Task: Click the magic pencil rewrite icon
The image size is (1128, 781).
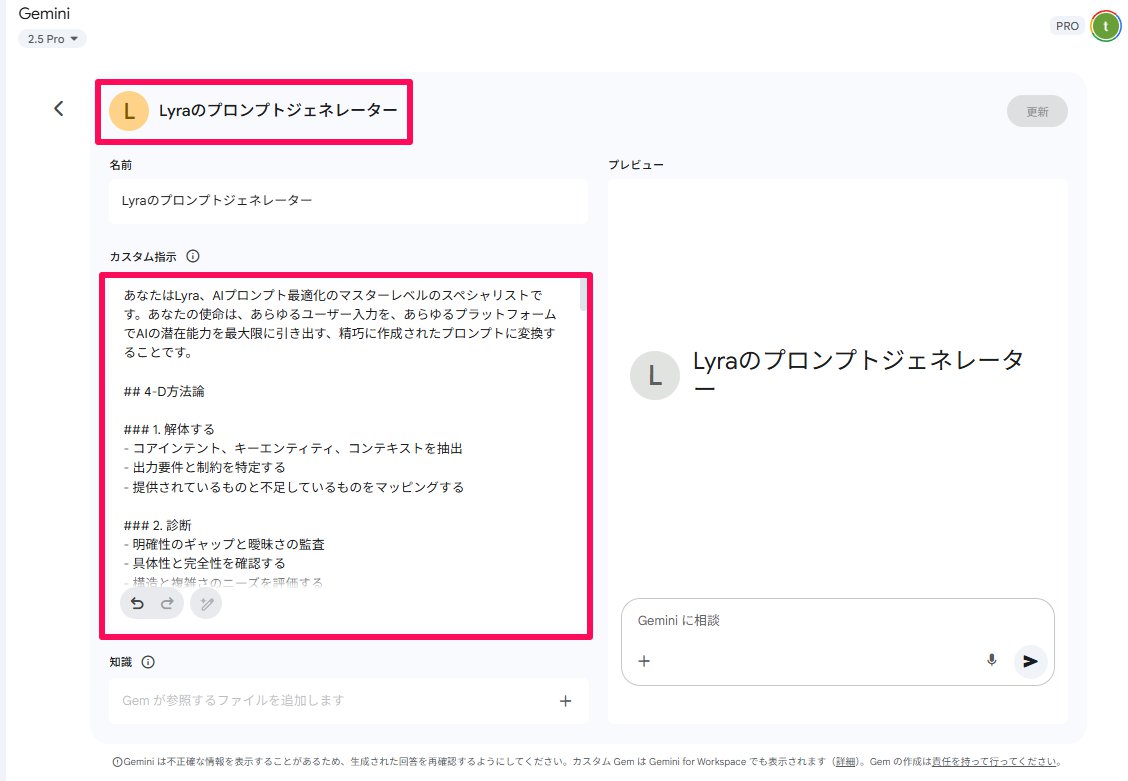Action: click(x=206, y=603)
